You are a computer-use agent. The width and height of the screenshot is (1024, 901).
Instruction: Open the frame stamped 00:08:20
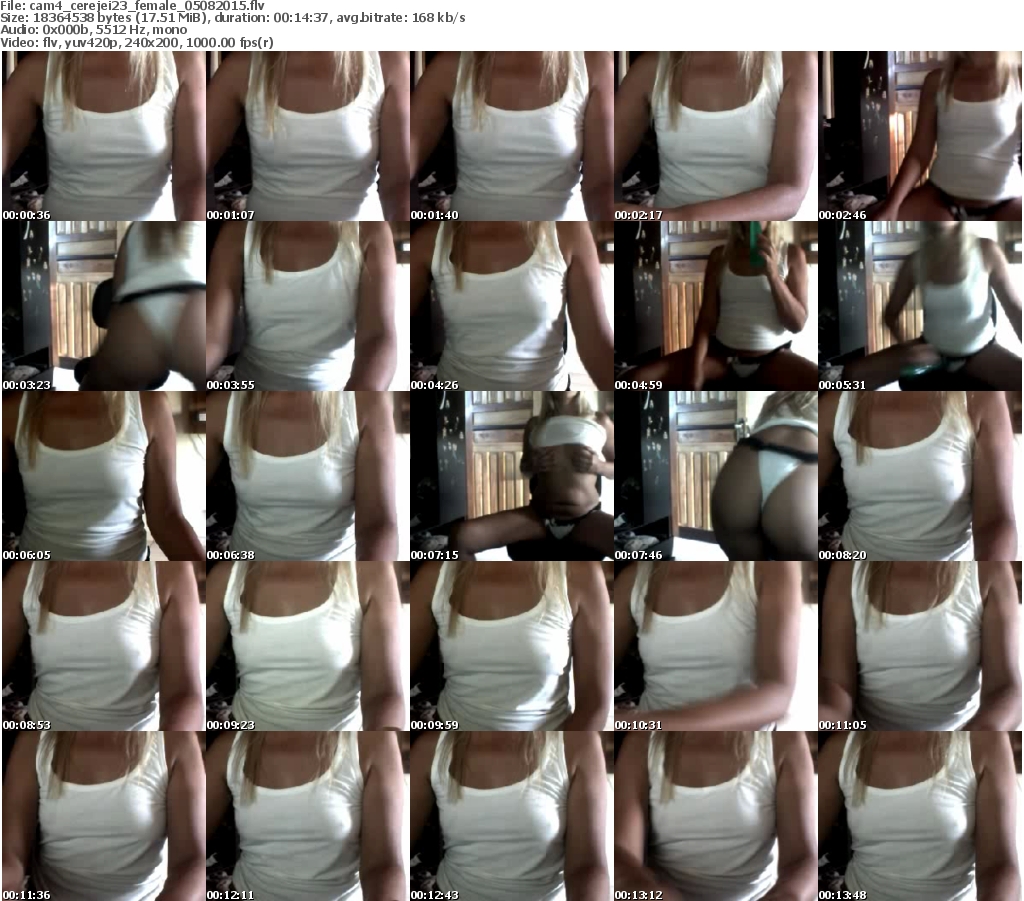tap(920, 476)
